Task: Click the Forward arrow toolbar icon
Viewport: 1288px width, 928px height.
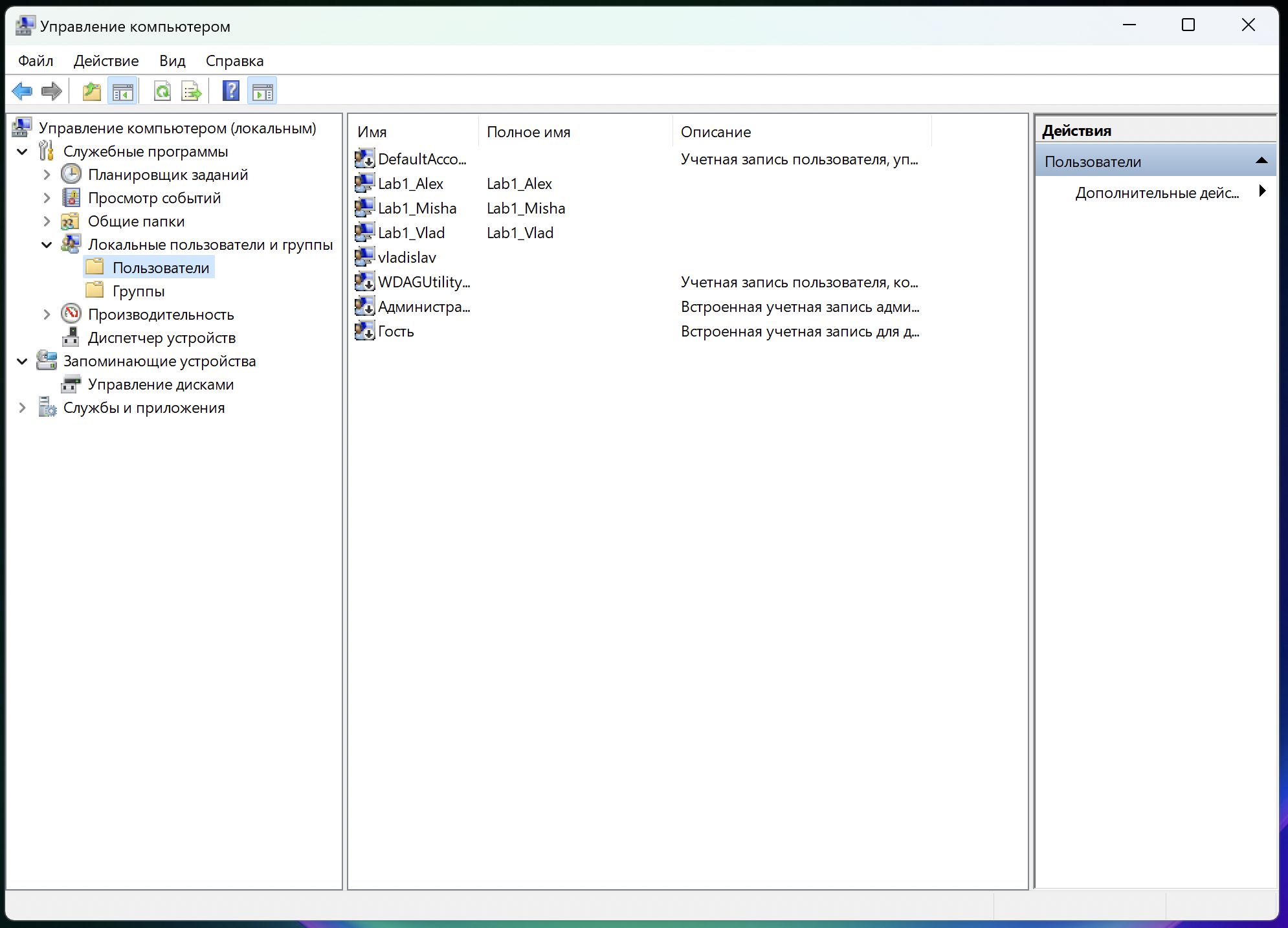Action: [x=52, y=91]
